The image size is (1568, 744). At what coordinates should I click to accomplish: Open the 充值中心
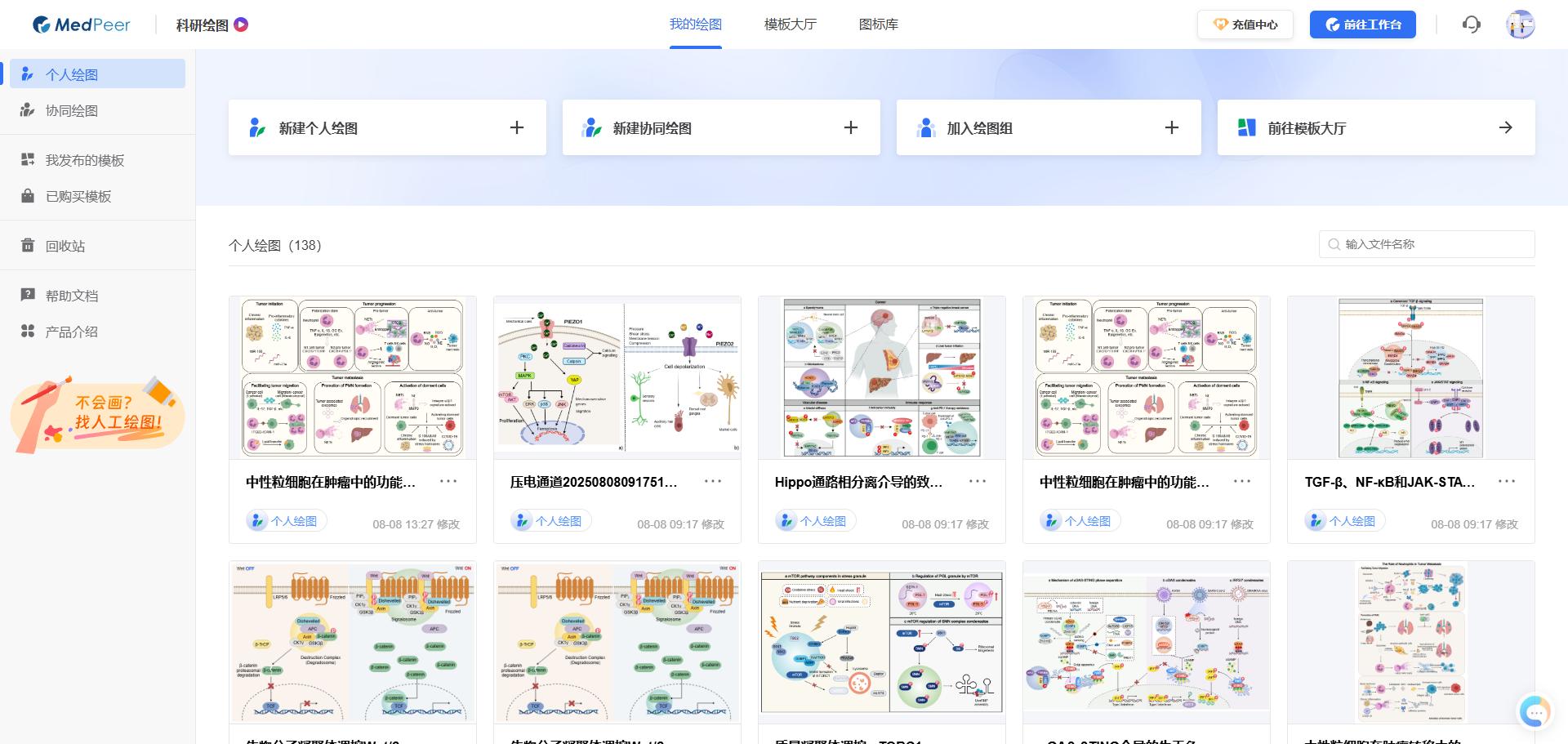point(1245,25)
